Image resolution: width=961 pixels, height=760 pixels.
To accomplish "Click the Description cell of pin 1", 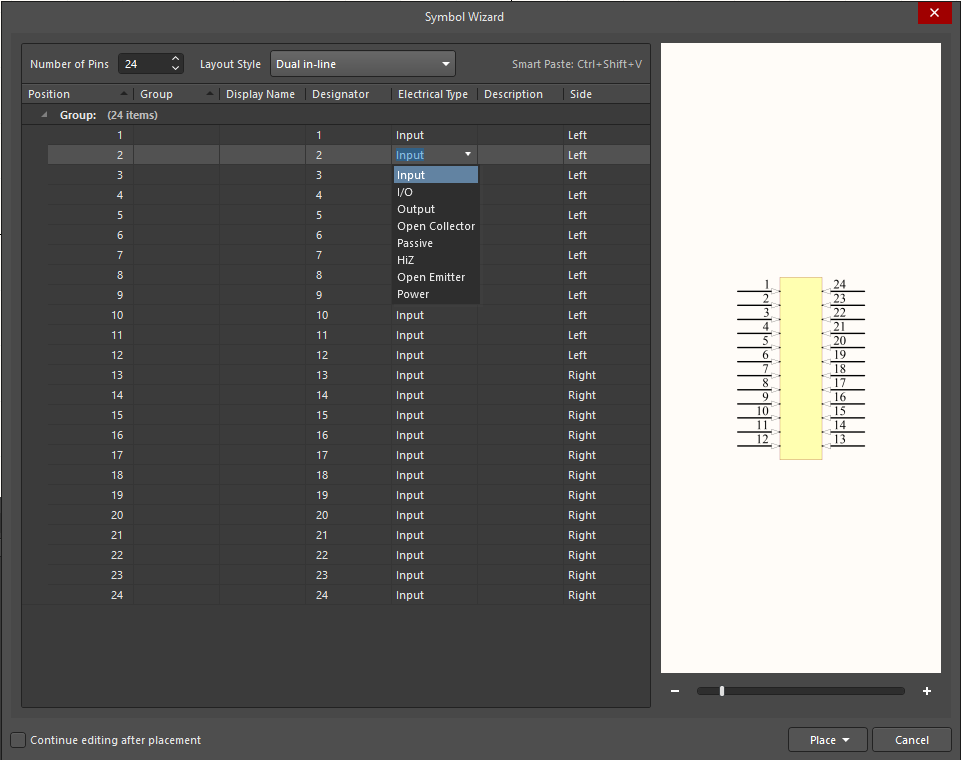I will point(520,135).
